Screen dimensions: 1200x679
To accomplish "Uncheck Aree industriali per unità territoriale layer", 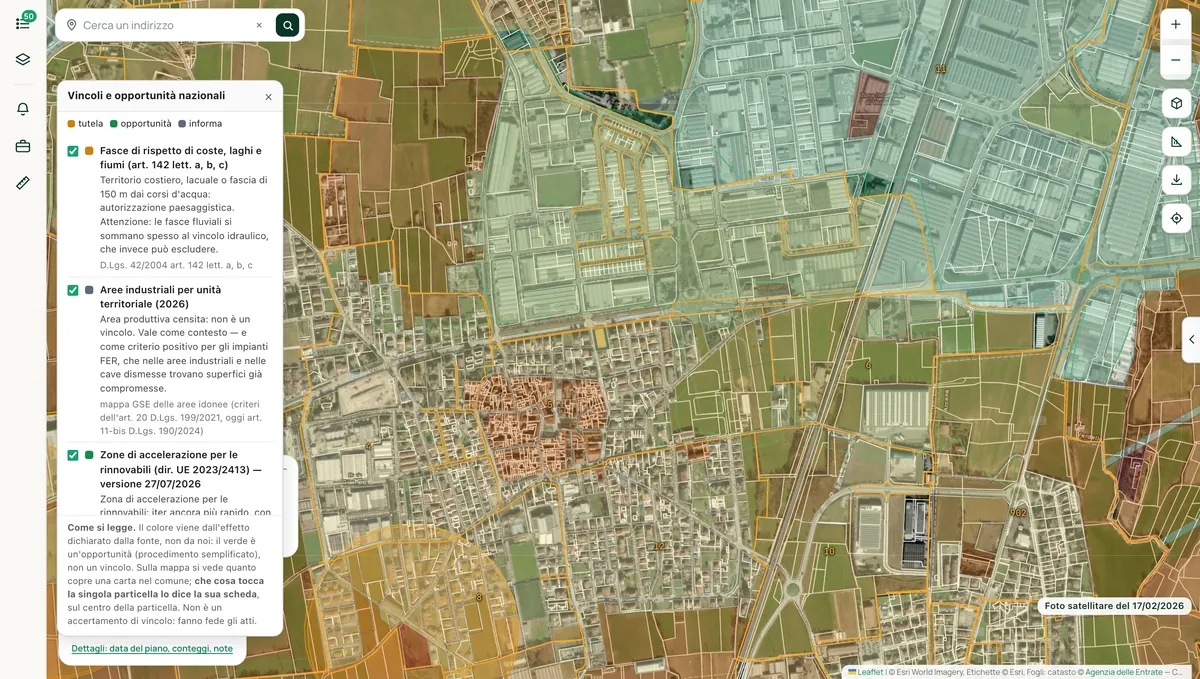I will click(73, 290).
